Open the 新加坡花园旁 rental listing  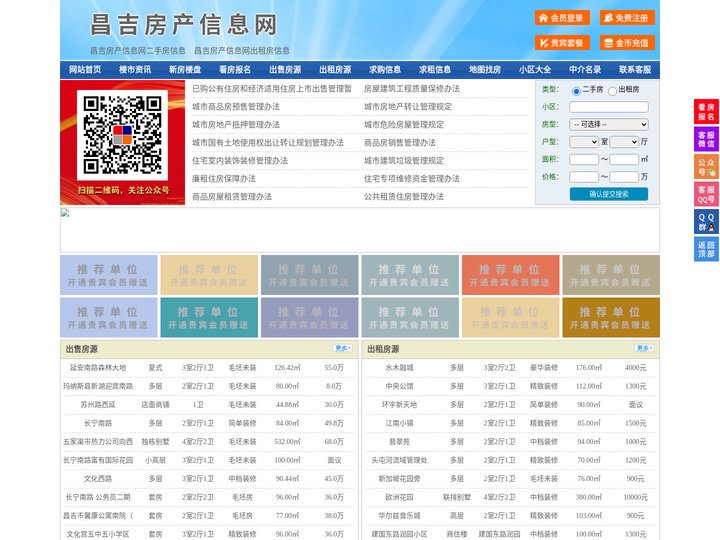(399, 478)
